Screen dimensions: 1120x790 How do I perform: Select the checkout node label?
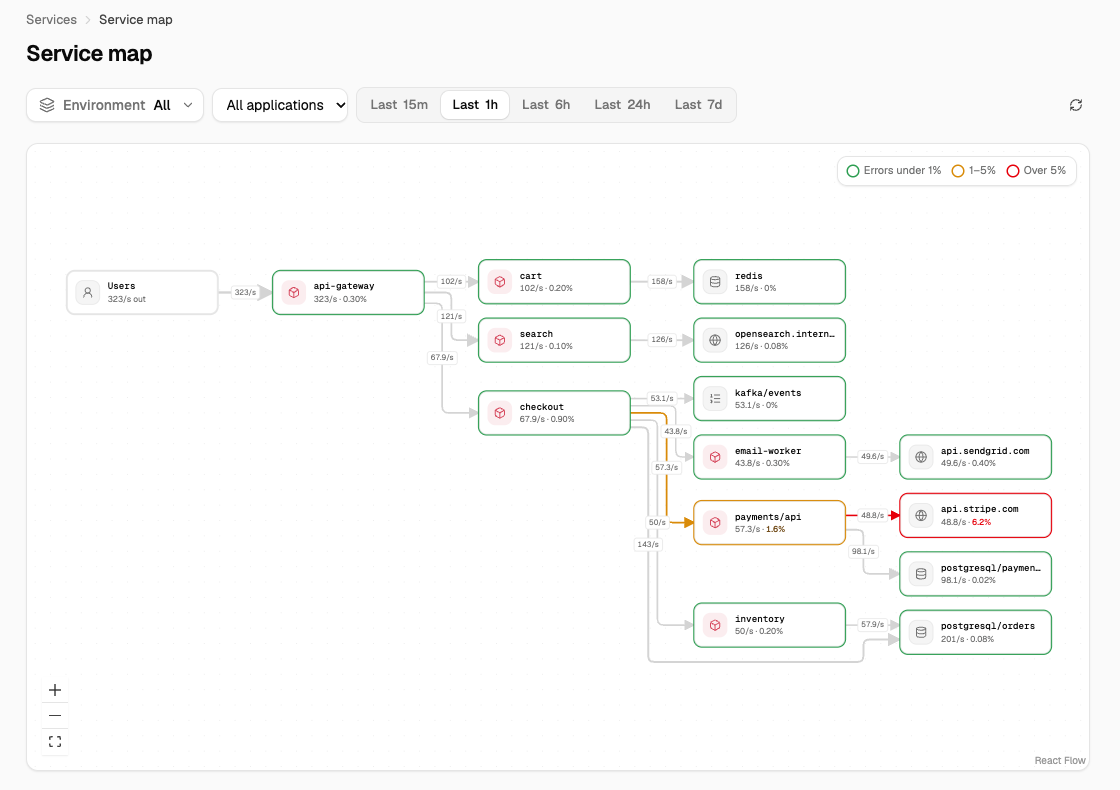[x=541, y=407]
